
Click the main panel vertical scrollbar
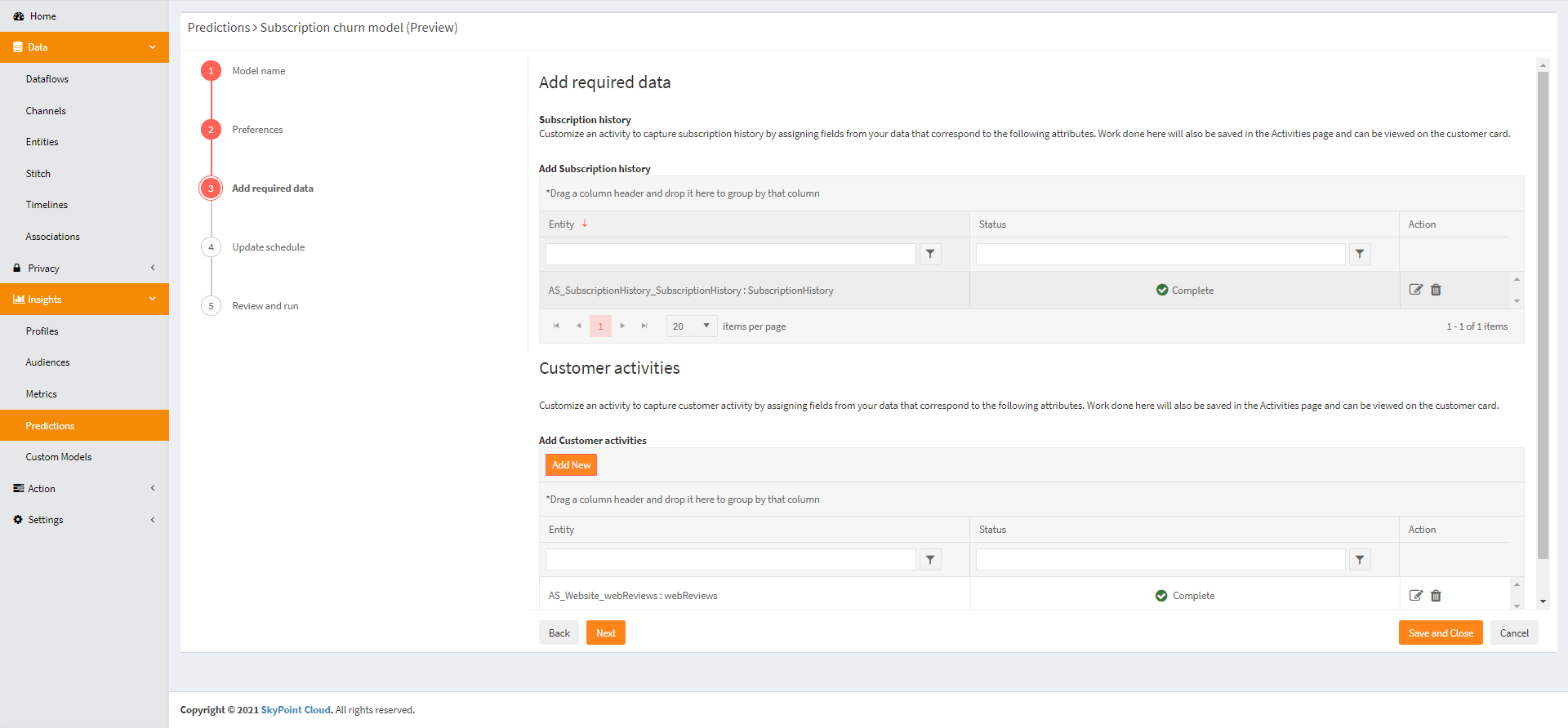pos(1543,315)
